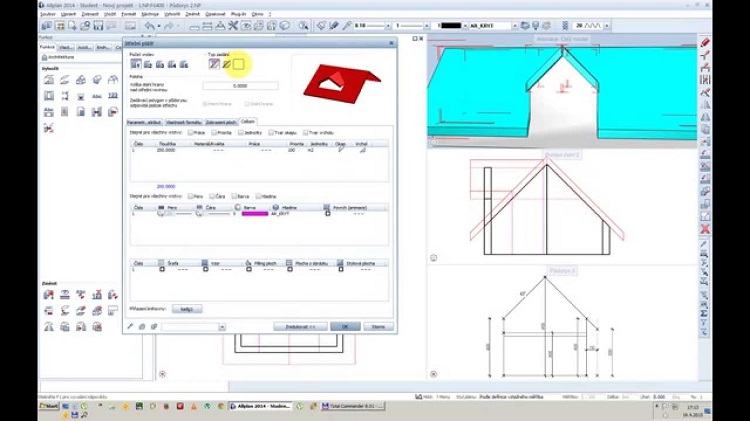This screenshot has width=750, height=421.
Task: Open the favorites dropdown in dialog footer
Action: tap(222, 327)
